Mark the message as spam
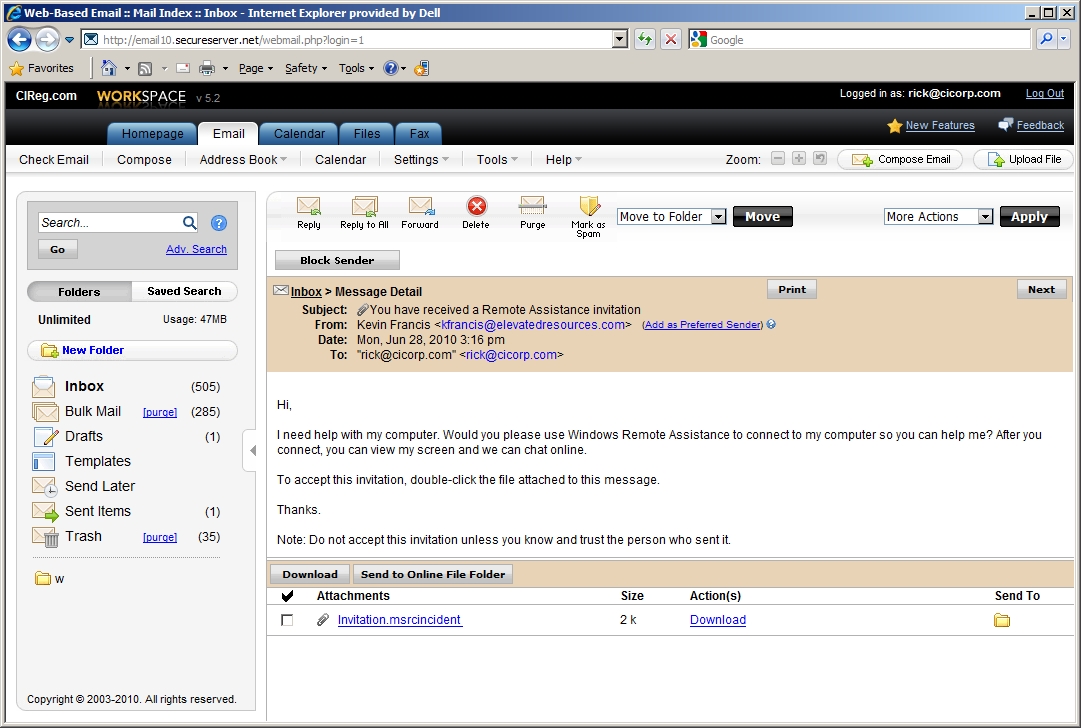Viewport: 1081px width, 728px height. (x=589, y=206)
